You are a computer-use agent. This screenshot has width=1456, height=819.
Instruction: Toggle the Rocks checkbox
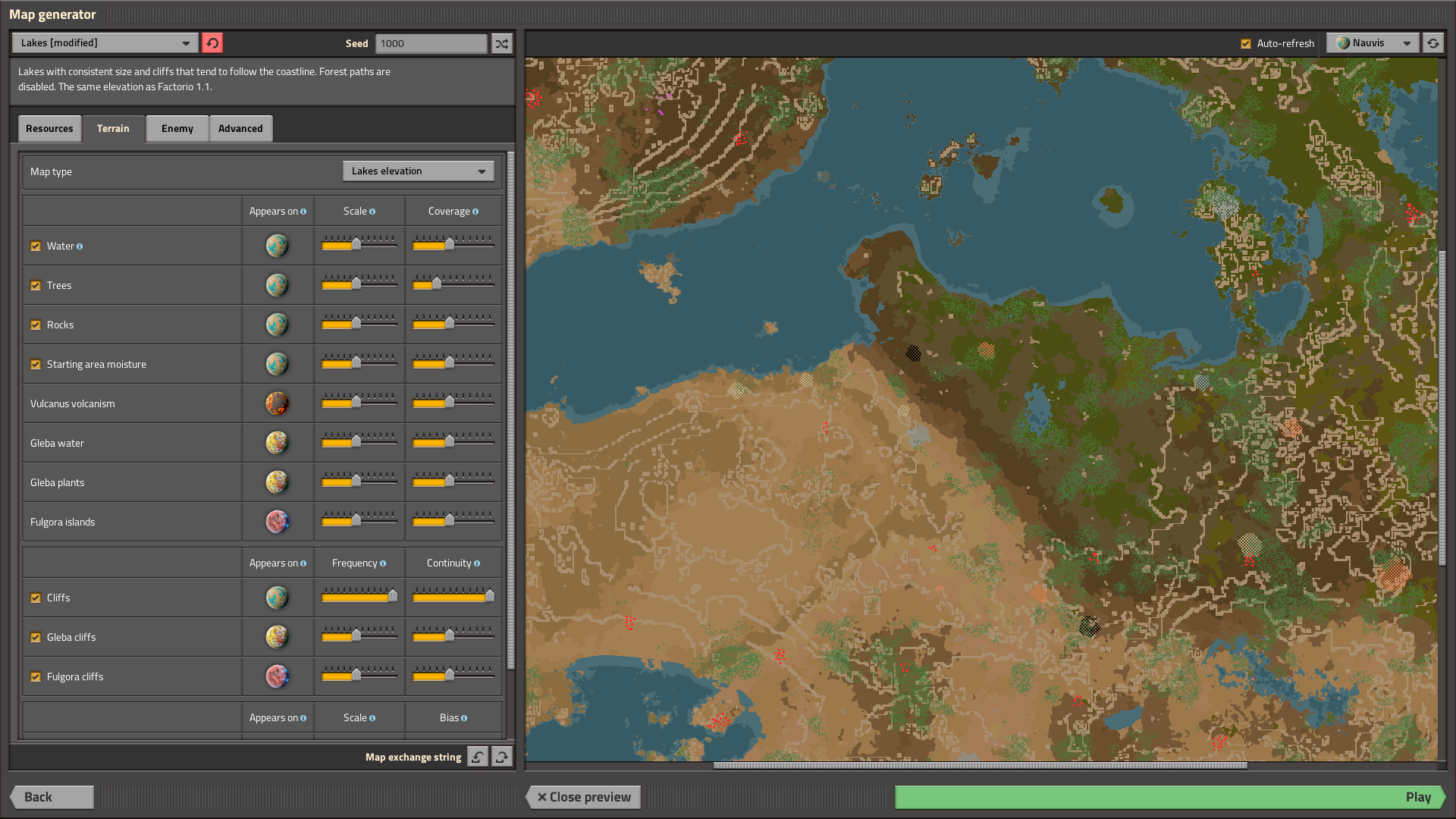tap(36, 325)
